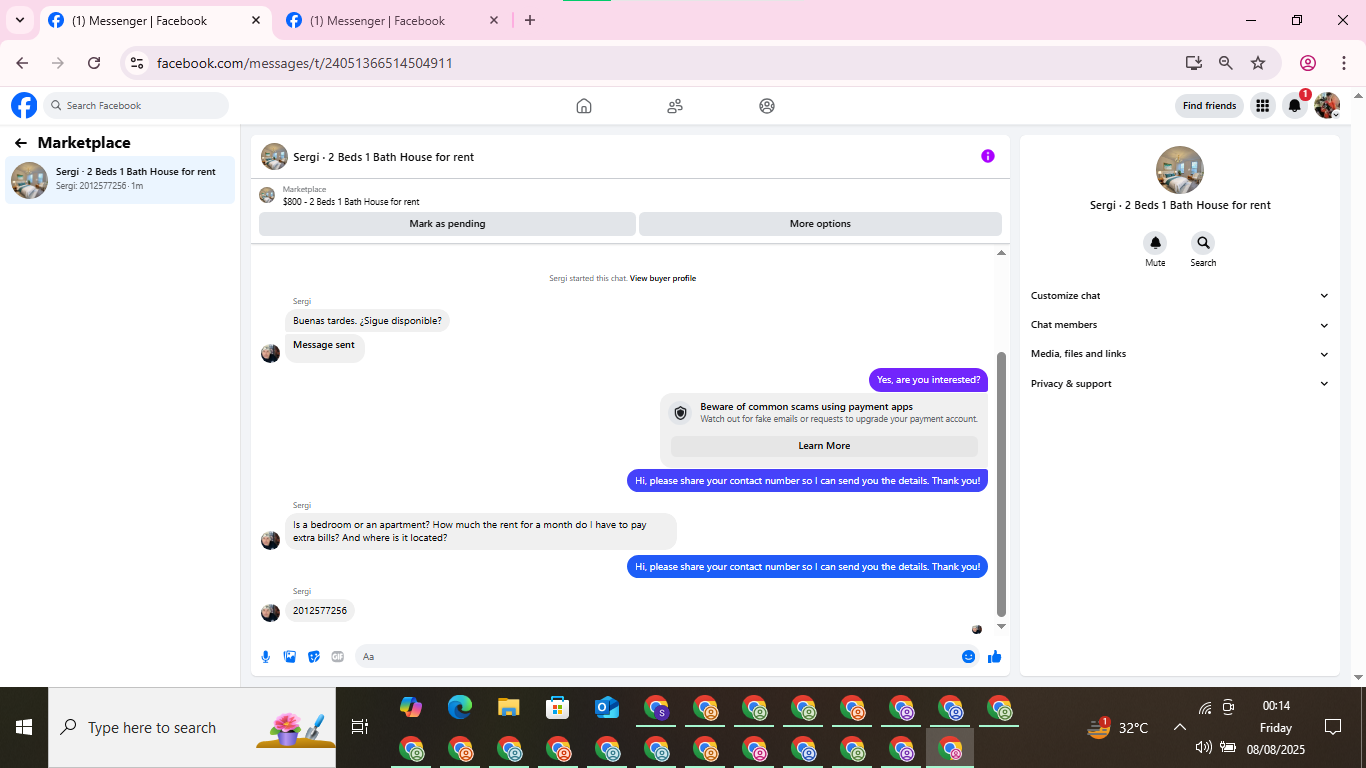Viewport: 1366px width, 768px height.
Task: Click the message text "2012577256"
Action: (320, 610)
